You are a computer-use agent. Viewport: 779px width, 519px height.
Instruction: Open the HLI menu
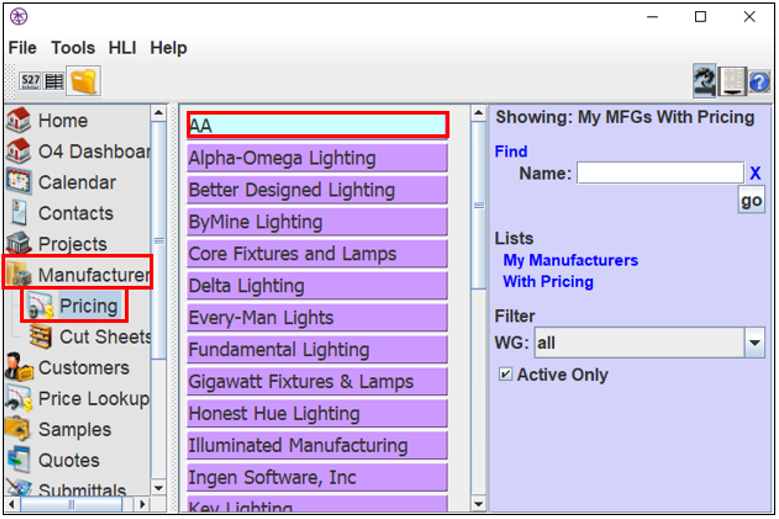coord(122,48)
